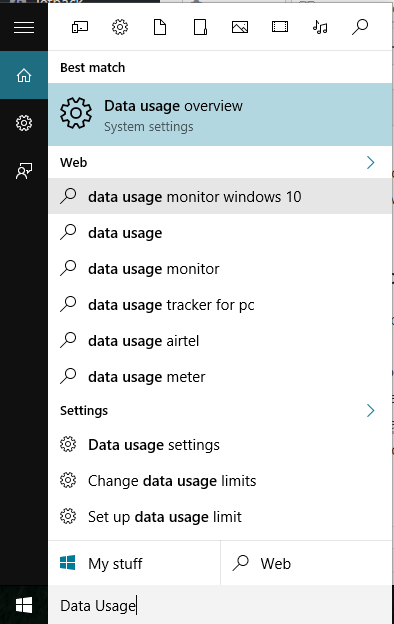Filter results by music icon

coord(320,27)
